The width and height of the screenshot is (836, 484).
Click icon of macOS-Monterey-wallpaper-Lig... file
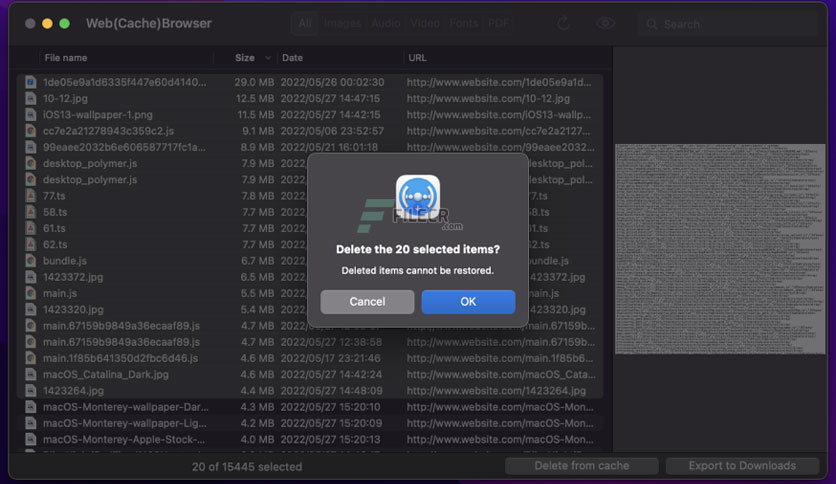31,423
